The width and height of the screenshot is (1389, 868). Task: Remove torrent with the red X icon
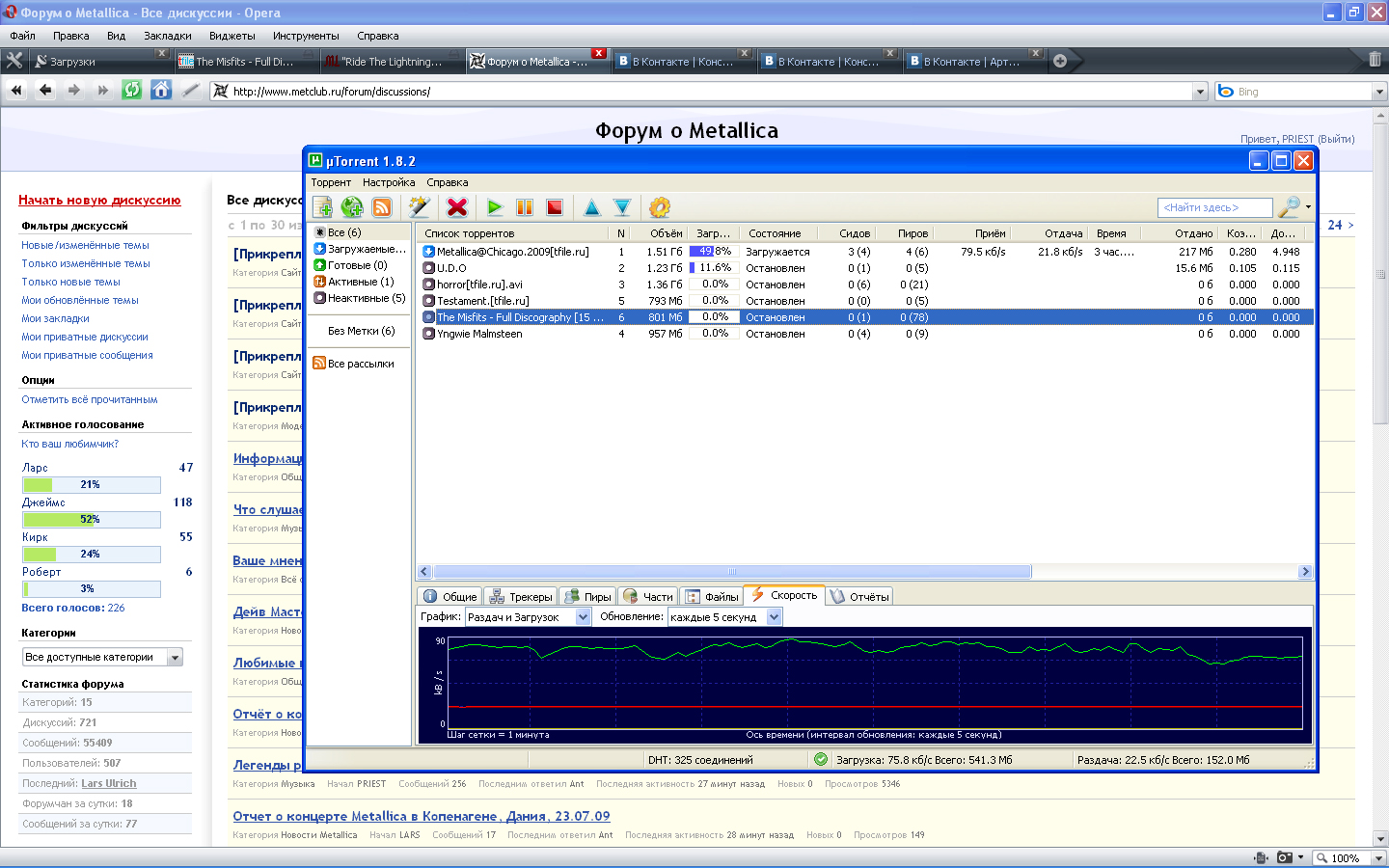(x=457, y=207)
